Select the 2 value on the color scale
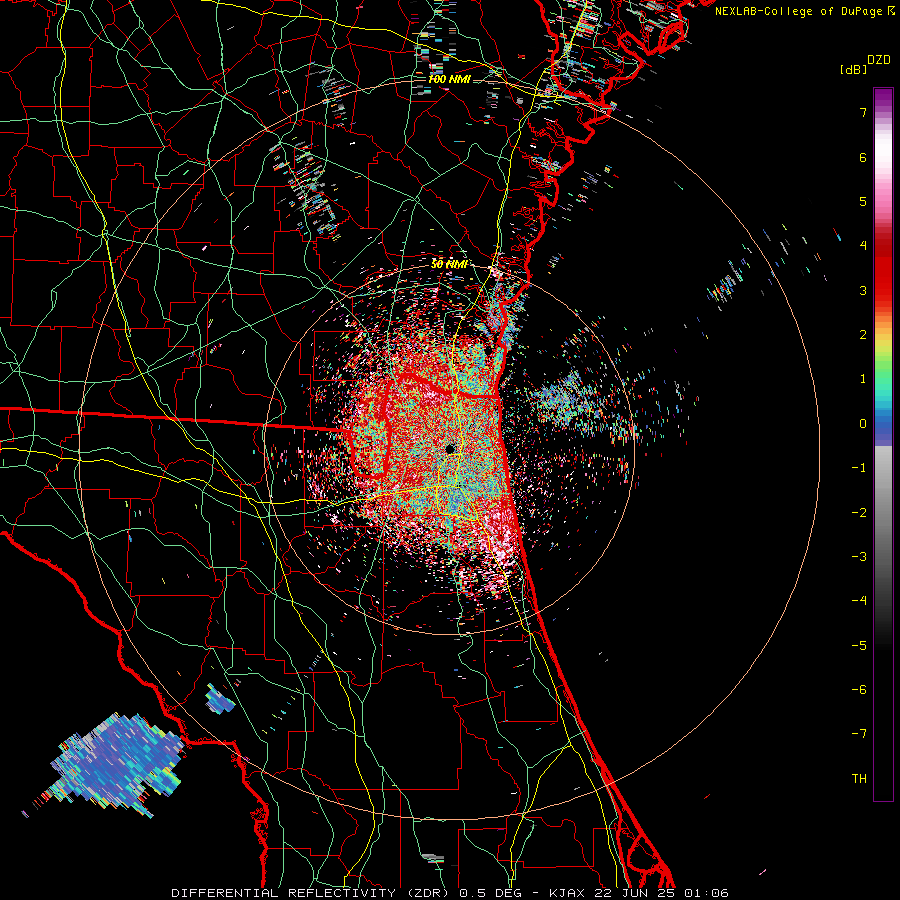This screenshot has width=900, height=900. (863, 335)
